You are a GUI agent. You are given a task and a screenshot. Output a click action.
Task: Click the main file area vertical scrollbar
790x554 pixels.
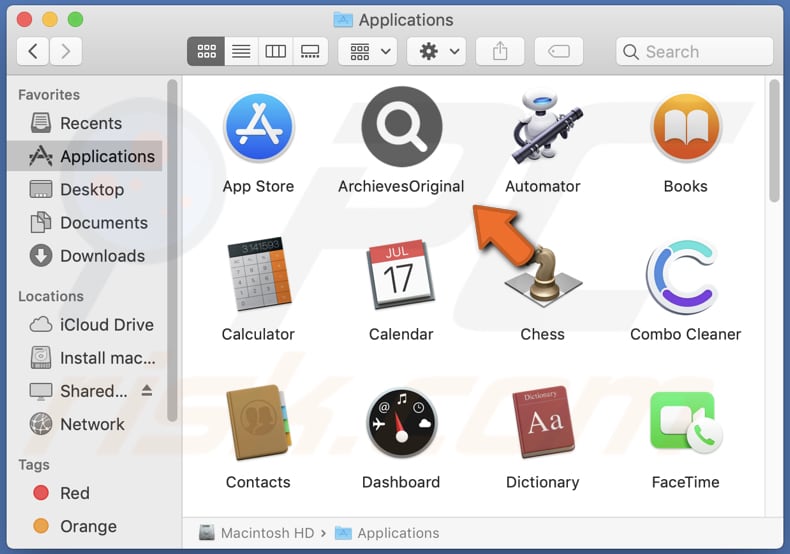[x=774, y=142]
